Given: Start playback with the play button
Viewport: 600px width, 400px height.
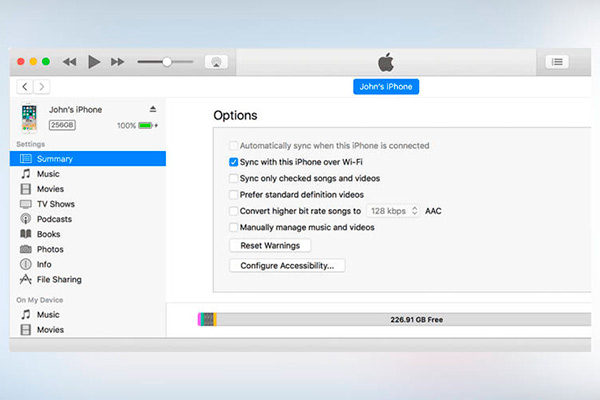Looking at the screenshot, I should pyautogui.click(x=94, y=62).
